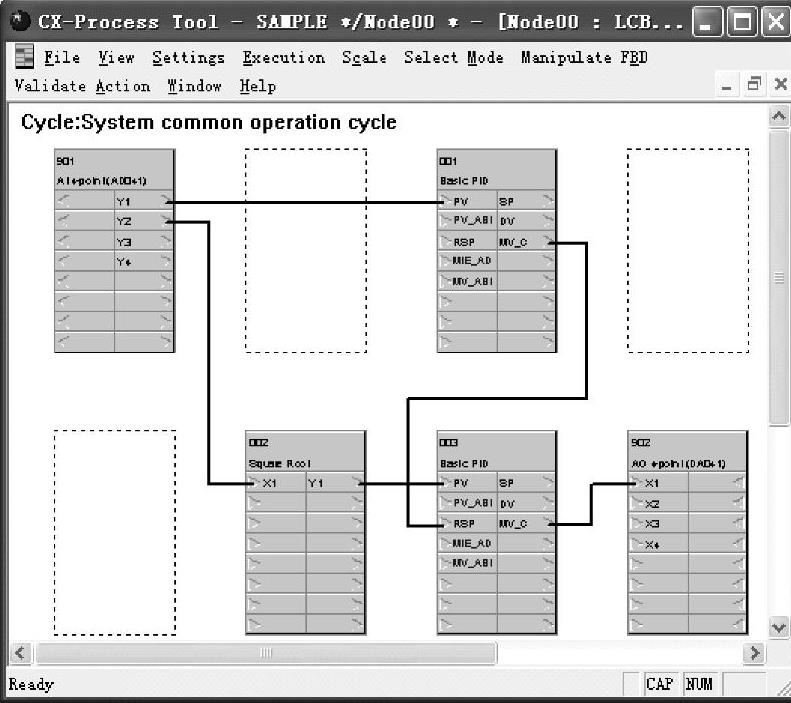Click Y1 output terminal of Square Root block

coord(335,483)
